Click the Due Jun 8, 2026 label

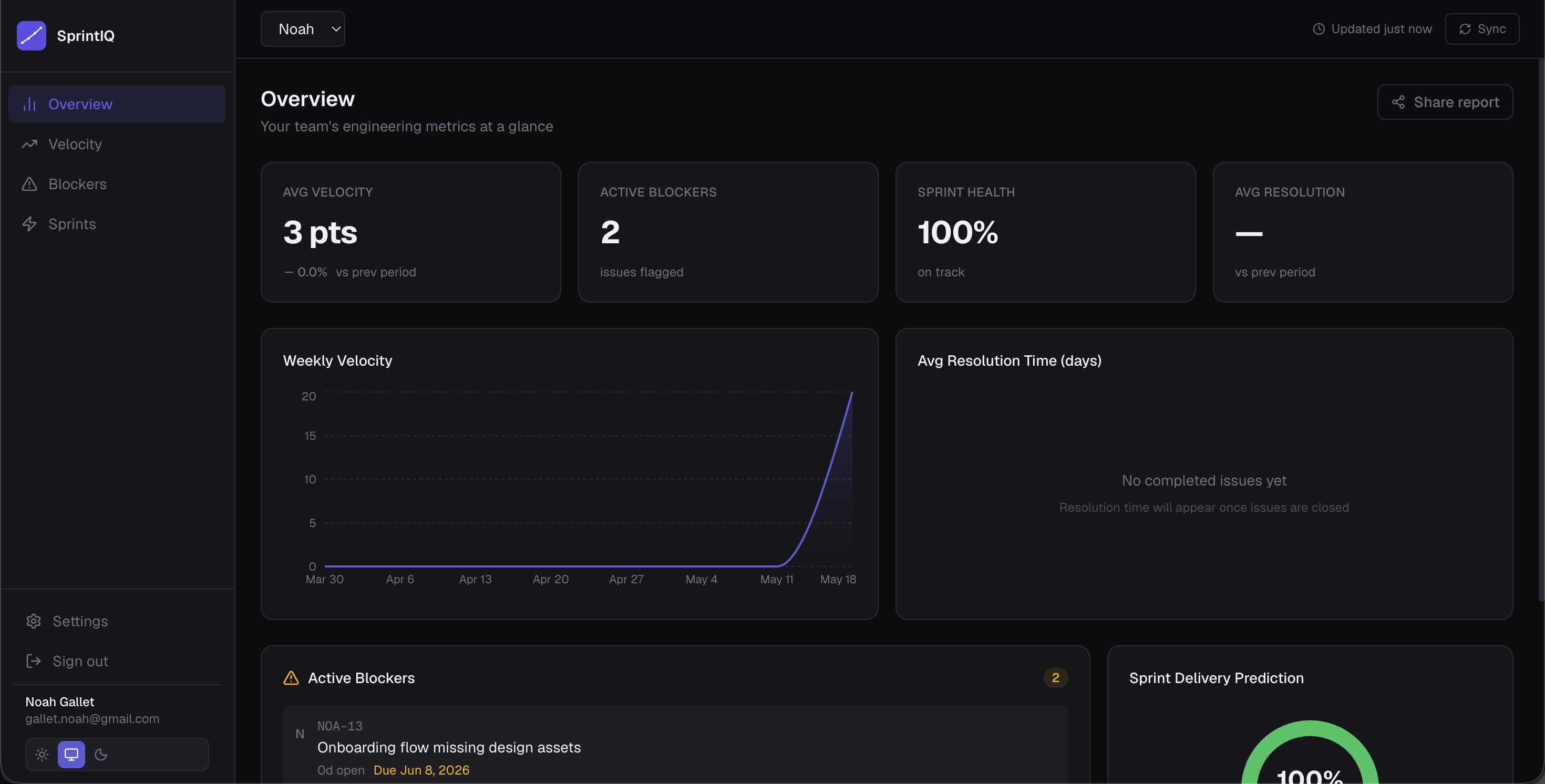point(421,770)
